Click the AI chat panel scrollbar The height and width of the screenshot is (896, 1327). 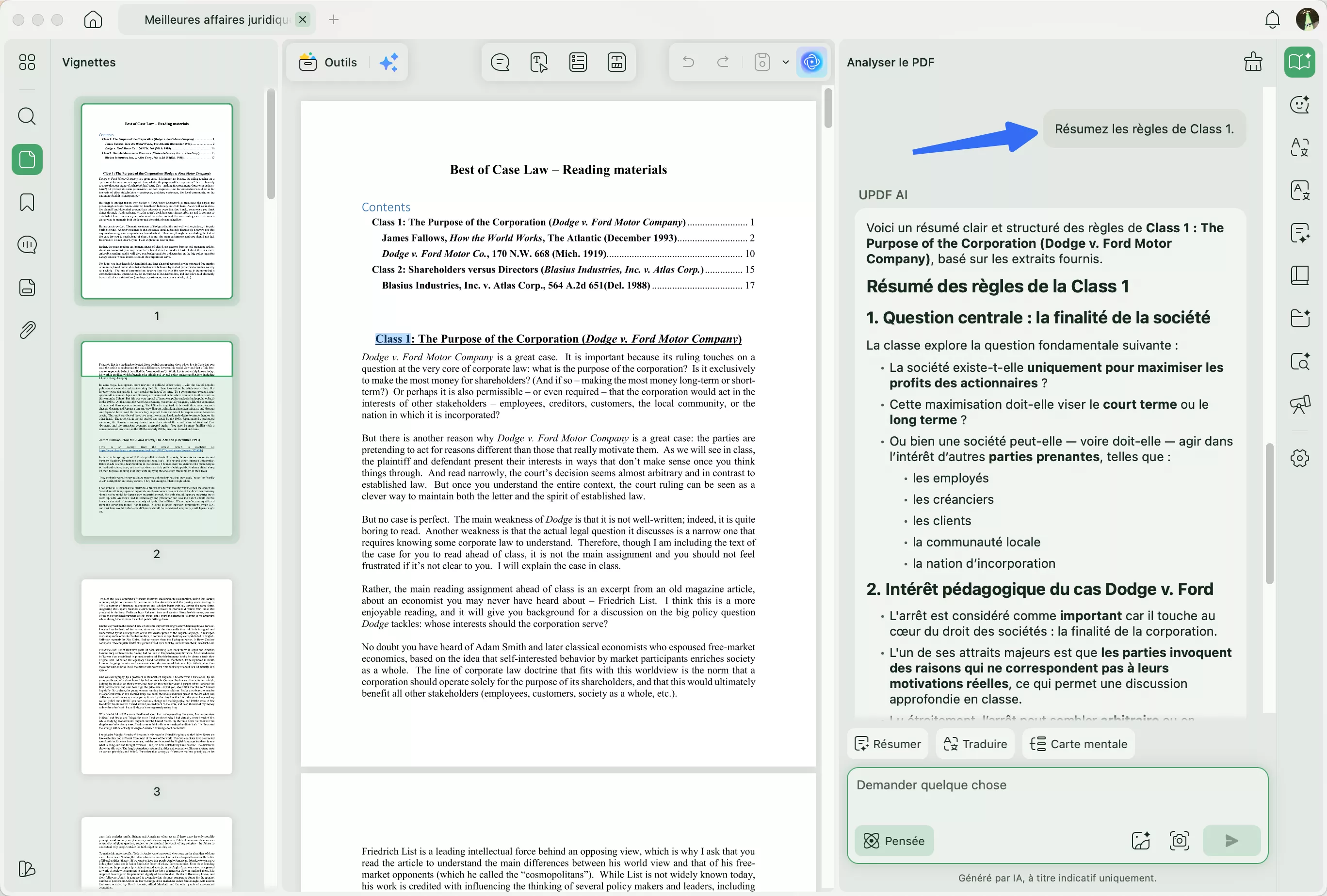[1269, 513]
